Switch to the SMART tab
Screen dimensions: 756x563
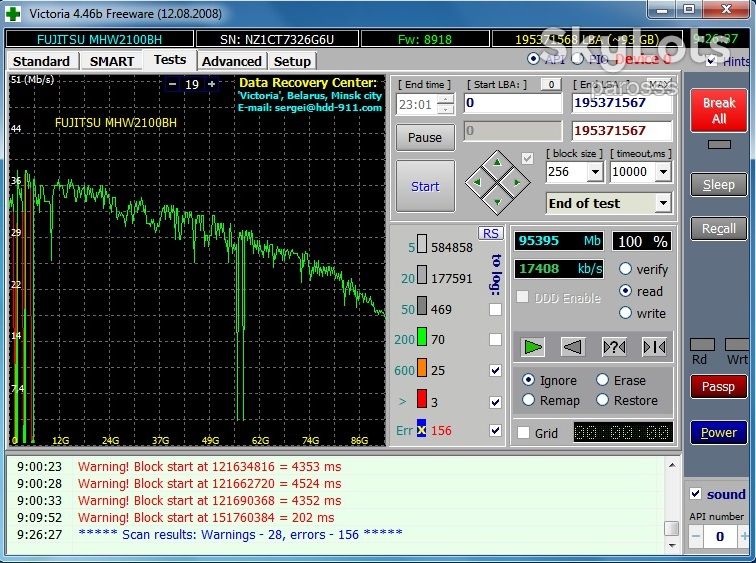(x=112, y=61)
